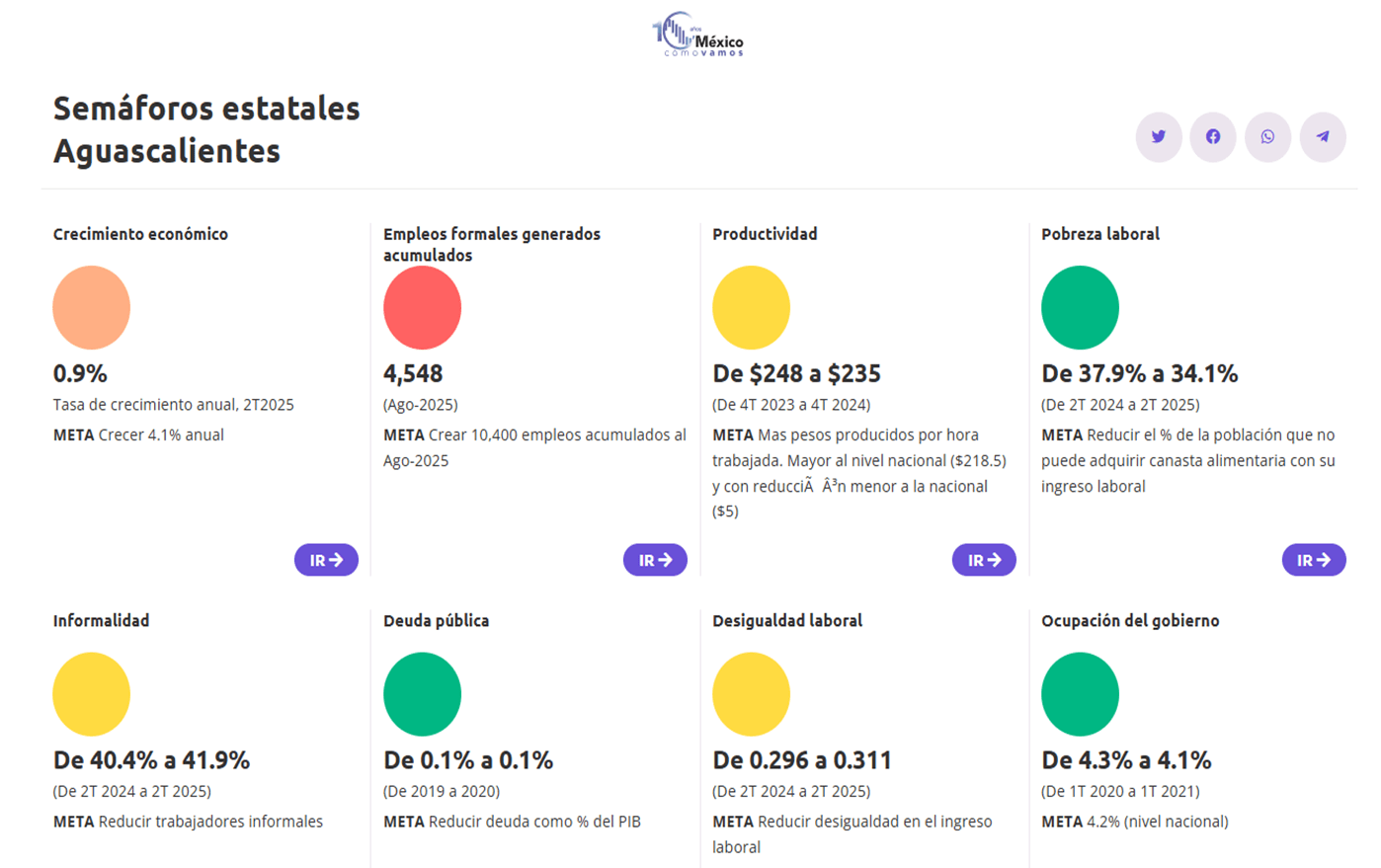The width and height of the screenshot is (1381, 868).
Task: Click the Informalidad card title
Action: [x=101, y=621]
